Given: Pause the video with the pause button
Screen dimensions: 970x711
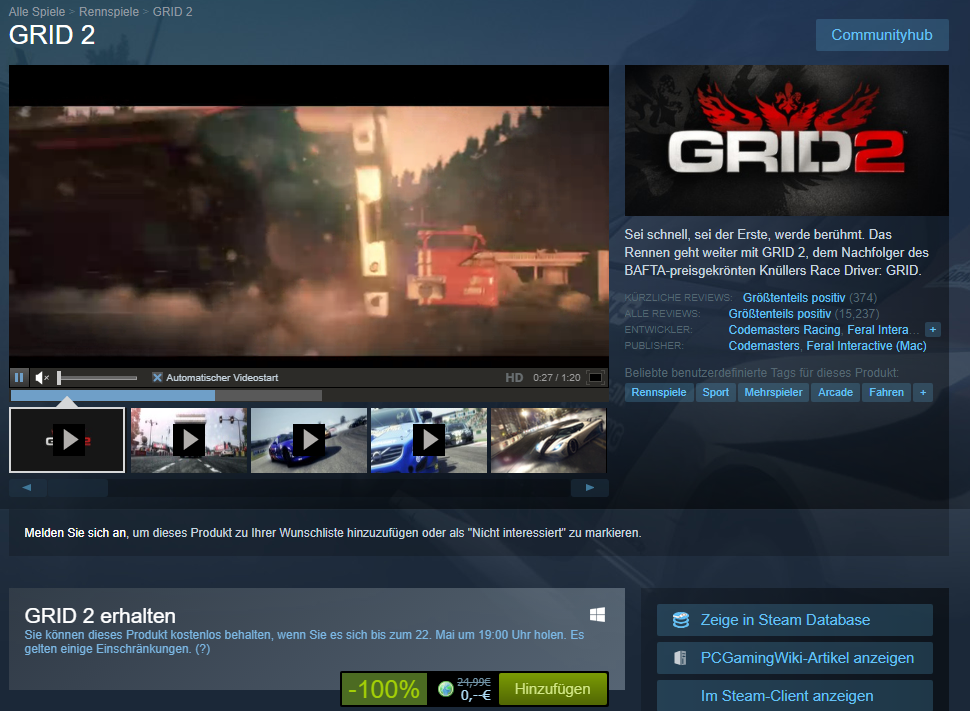Looking at the screenshot, I should click(x=19, y=377).
